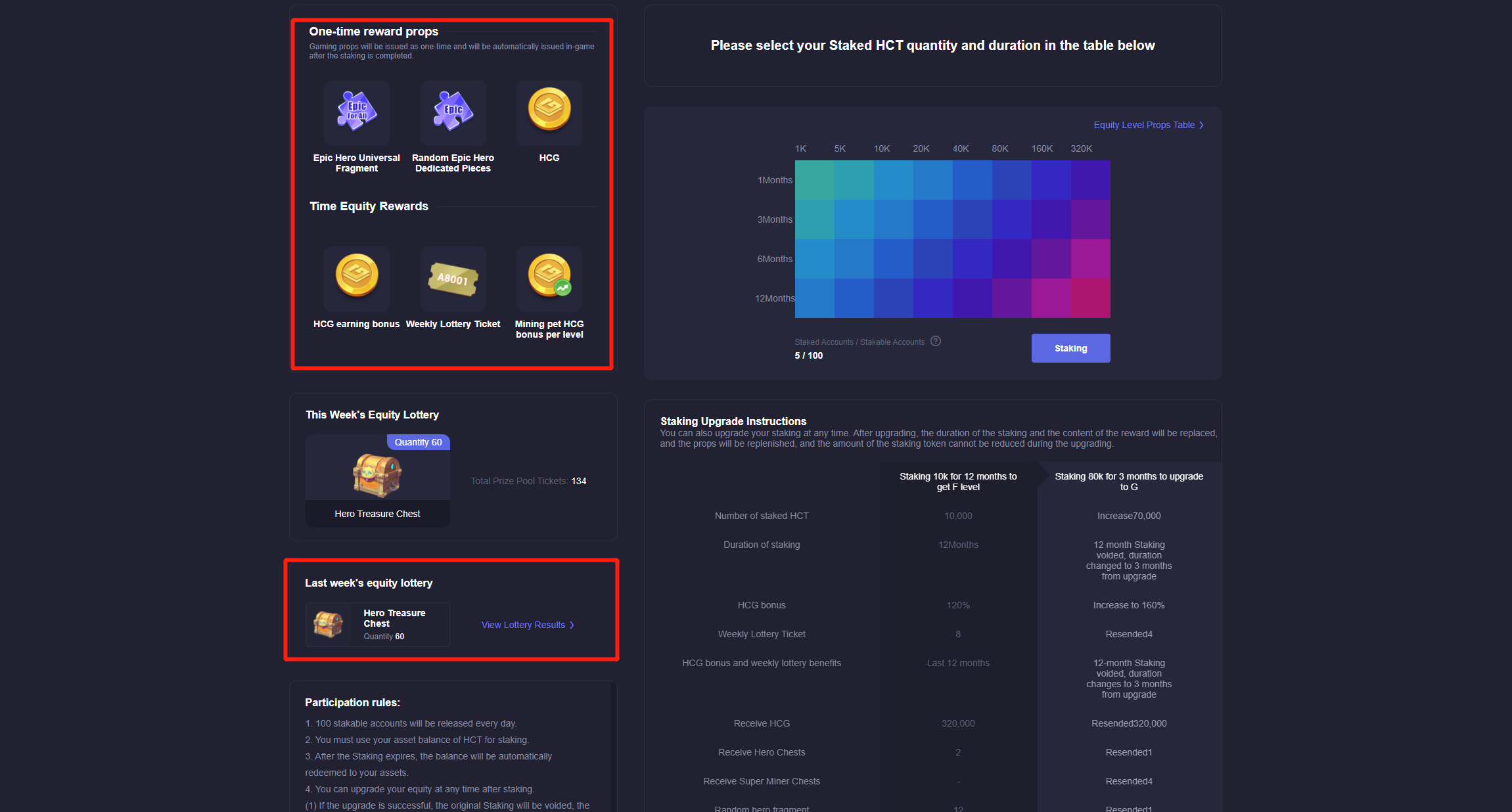Viewport: 1512px width, 812px height.
Task: Select the Staking 10k for 12 months column header
Action: [958, 482]
